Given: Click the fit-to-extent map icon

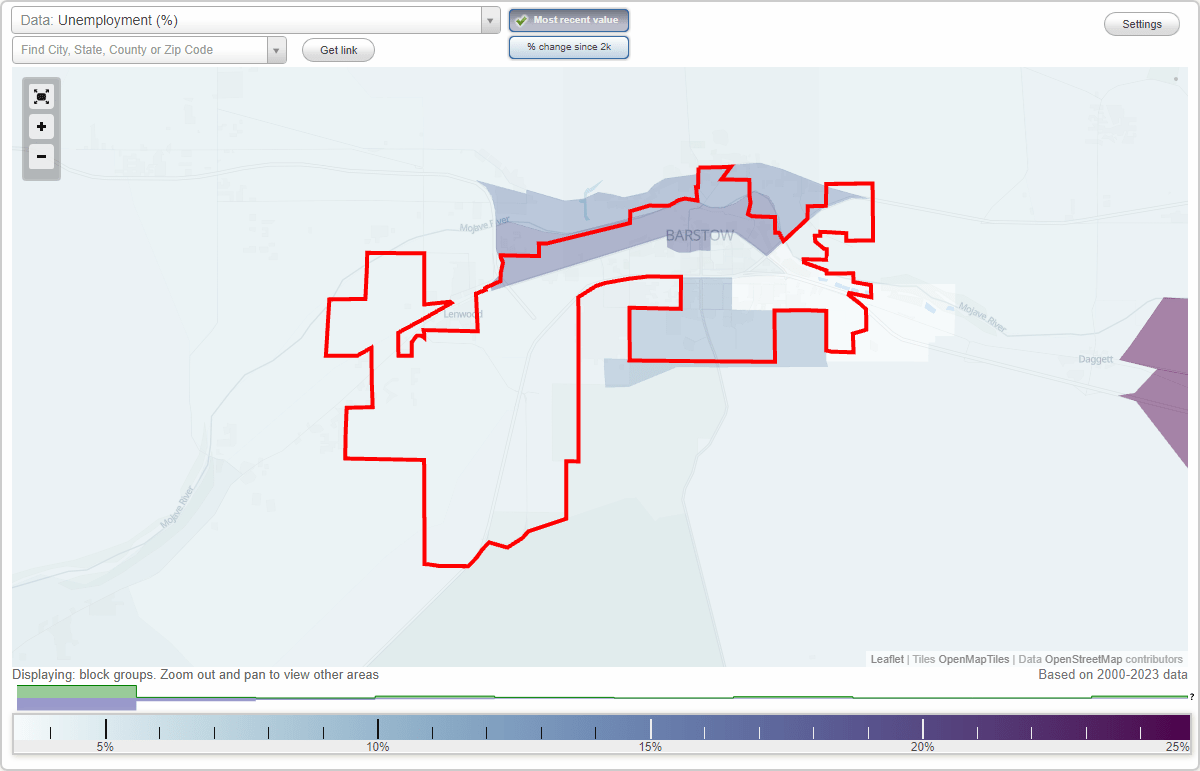Looking at the screenshot, I should 41,96.
